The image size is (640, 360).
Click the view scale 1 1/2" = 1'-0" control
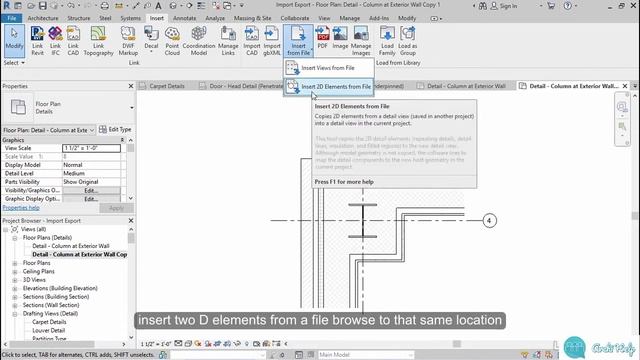[x=156, y=344]
